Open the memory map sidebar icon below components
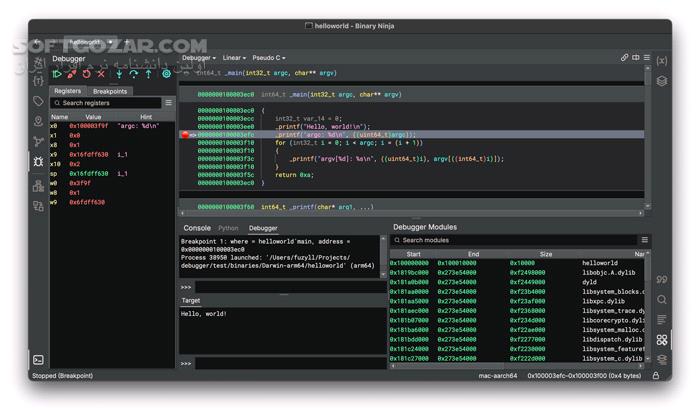The width and height of the screenshot is (700, 418). pos(38,206)
